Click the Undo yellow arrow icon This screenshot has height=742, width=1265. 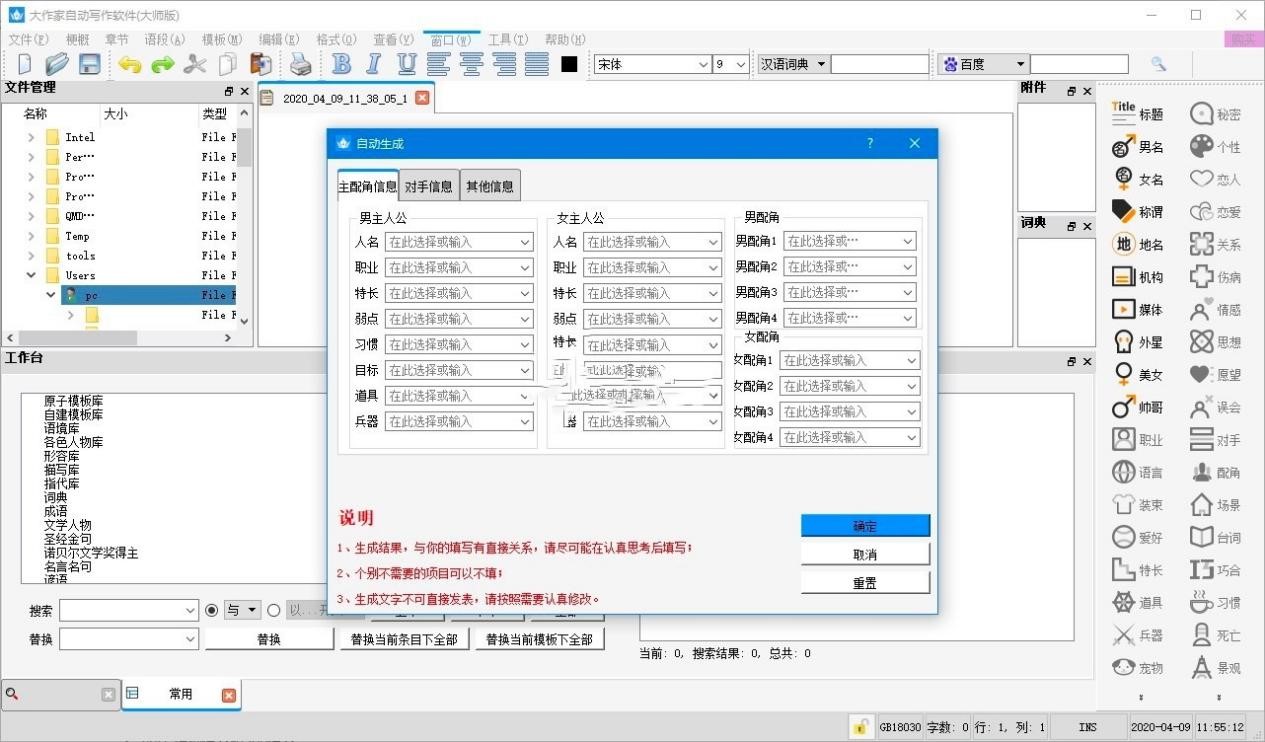point(129,64)
